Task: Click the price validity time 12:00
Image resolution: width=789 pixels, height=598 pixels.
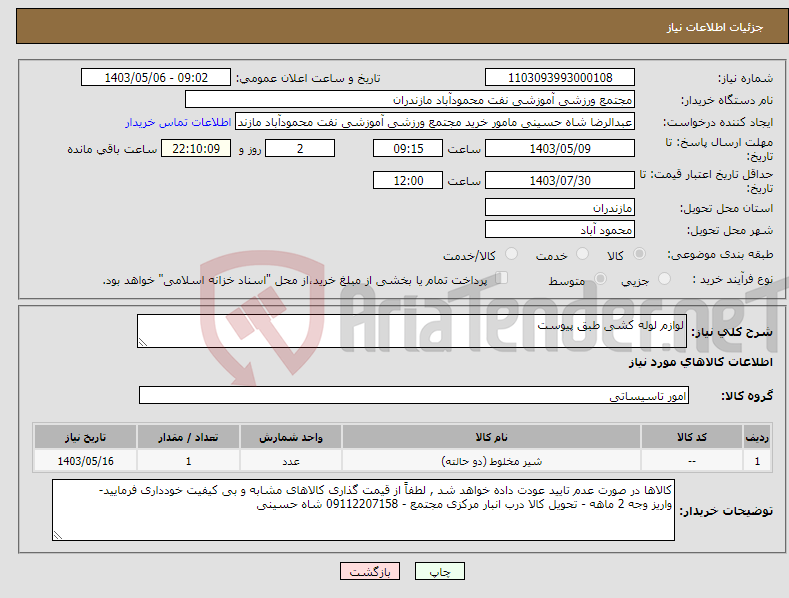Action: [x=408, y=180]
